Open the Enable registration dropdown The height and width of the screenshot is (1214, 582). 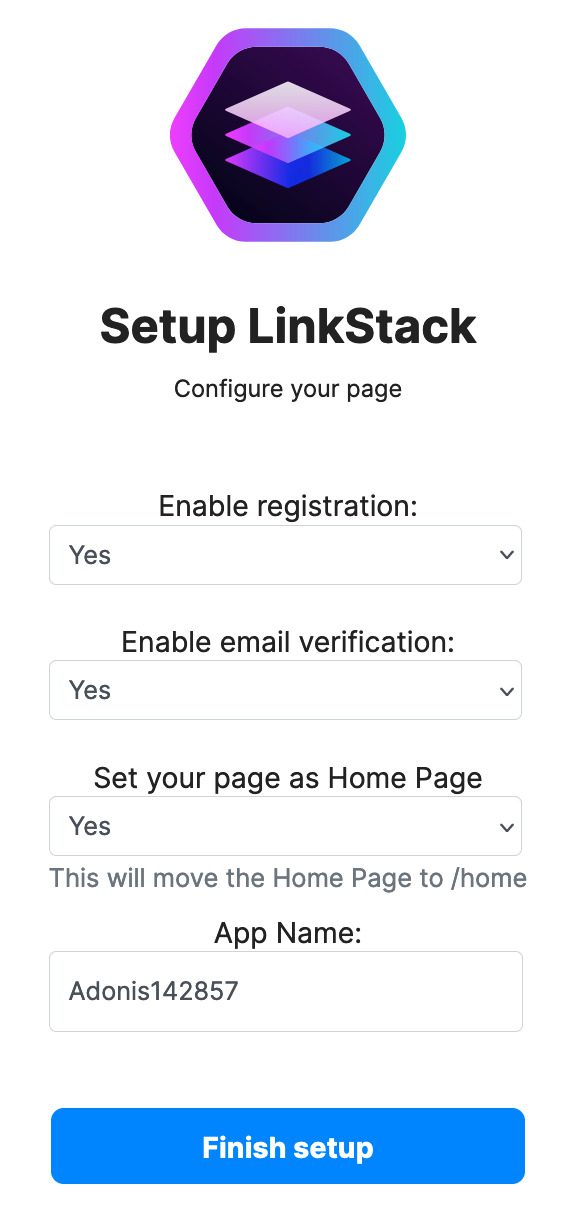(x=286, y=554)
